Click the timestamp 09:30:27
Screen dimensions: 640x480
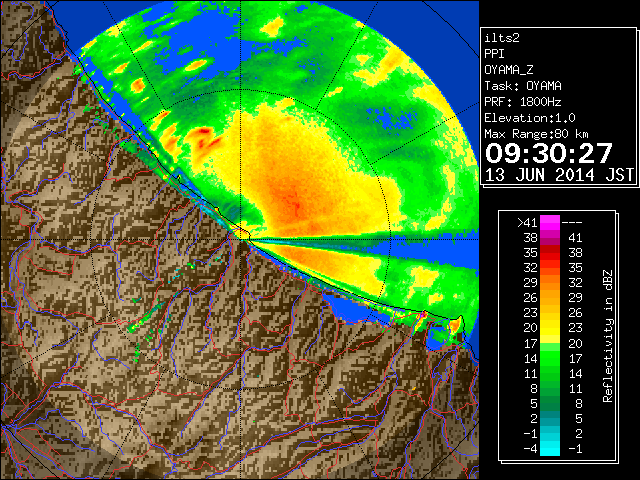click(x=549, y=153)
